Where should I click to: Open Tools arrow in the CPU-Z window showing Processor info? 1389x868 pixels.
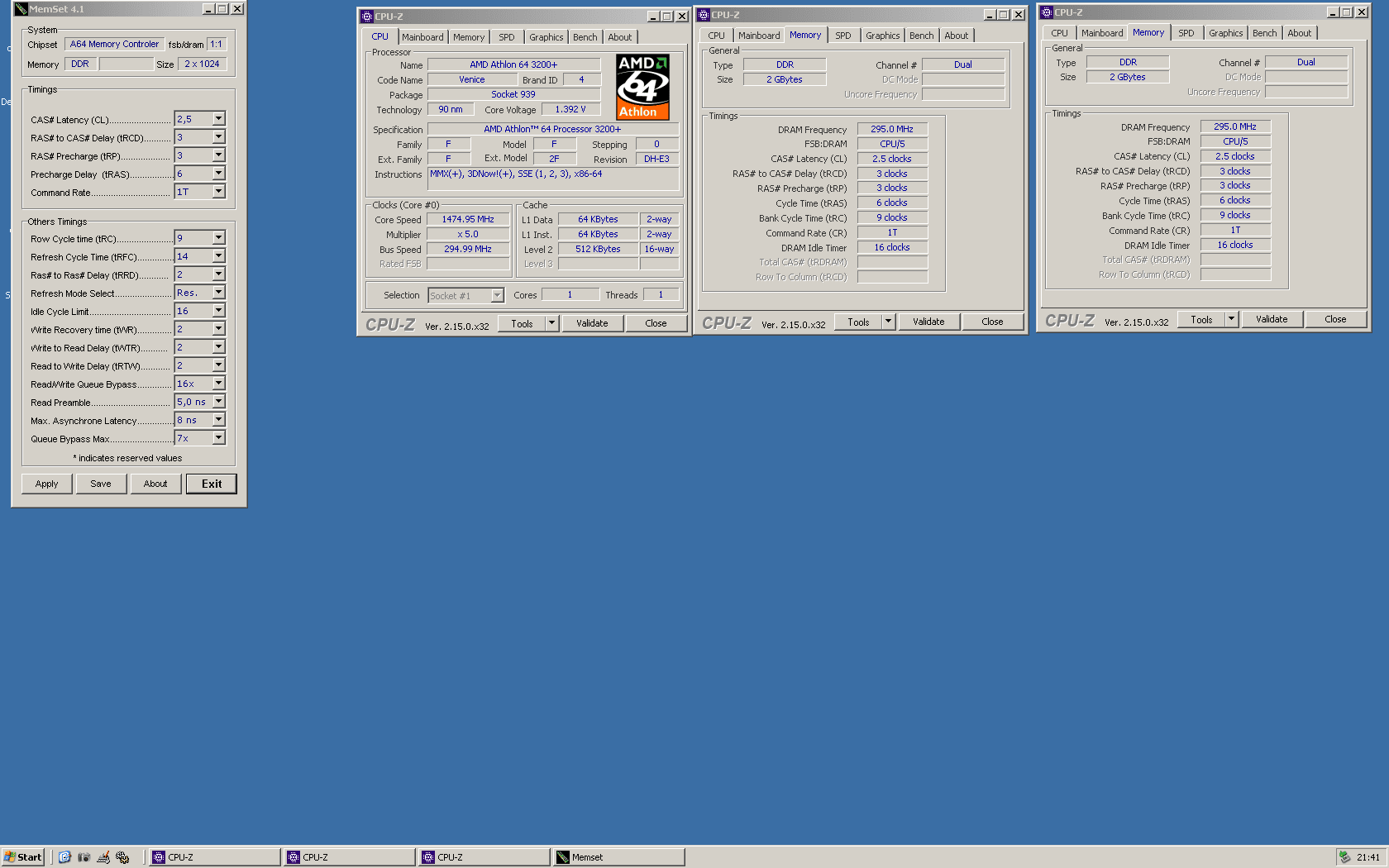552,323
